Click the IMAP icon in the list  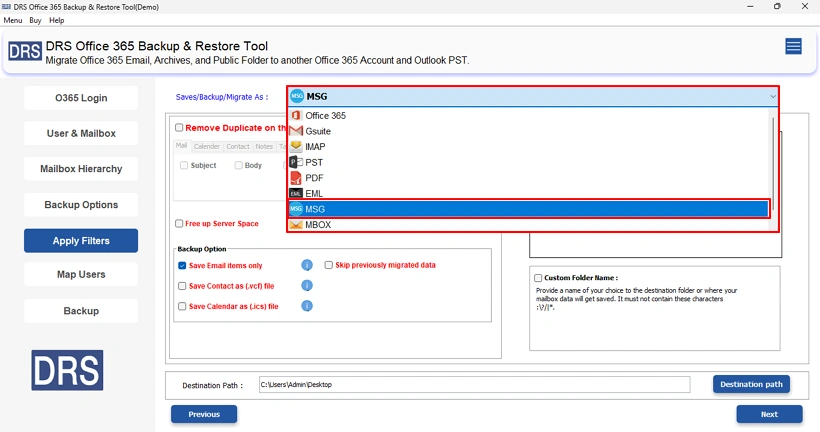pyautogui.click(x=296, y=146)
